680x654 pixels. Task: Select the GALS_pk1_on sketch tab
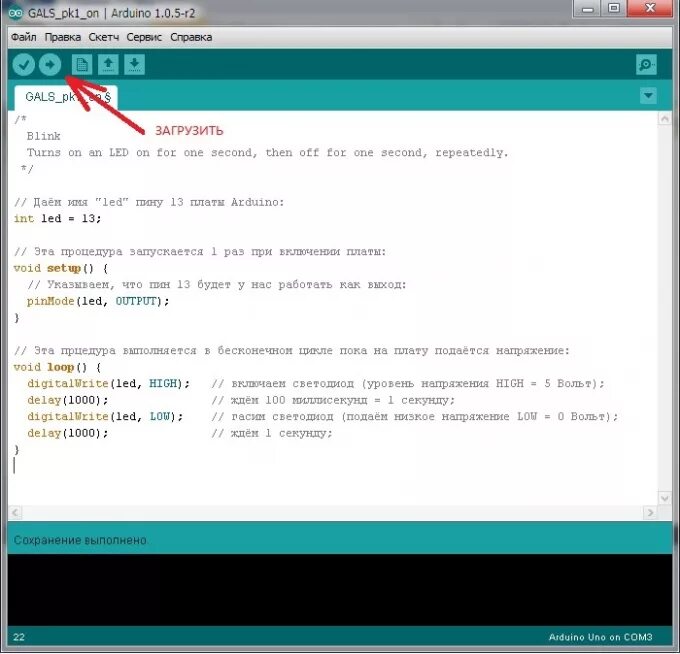coord(66,97)
